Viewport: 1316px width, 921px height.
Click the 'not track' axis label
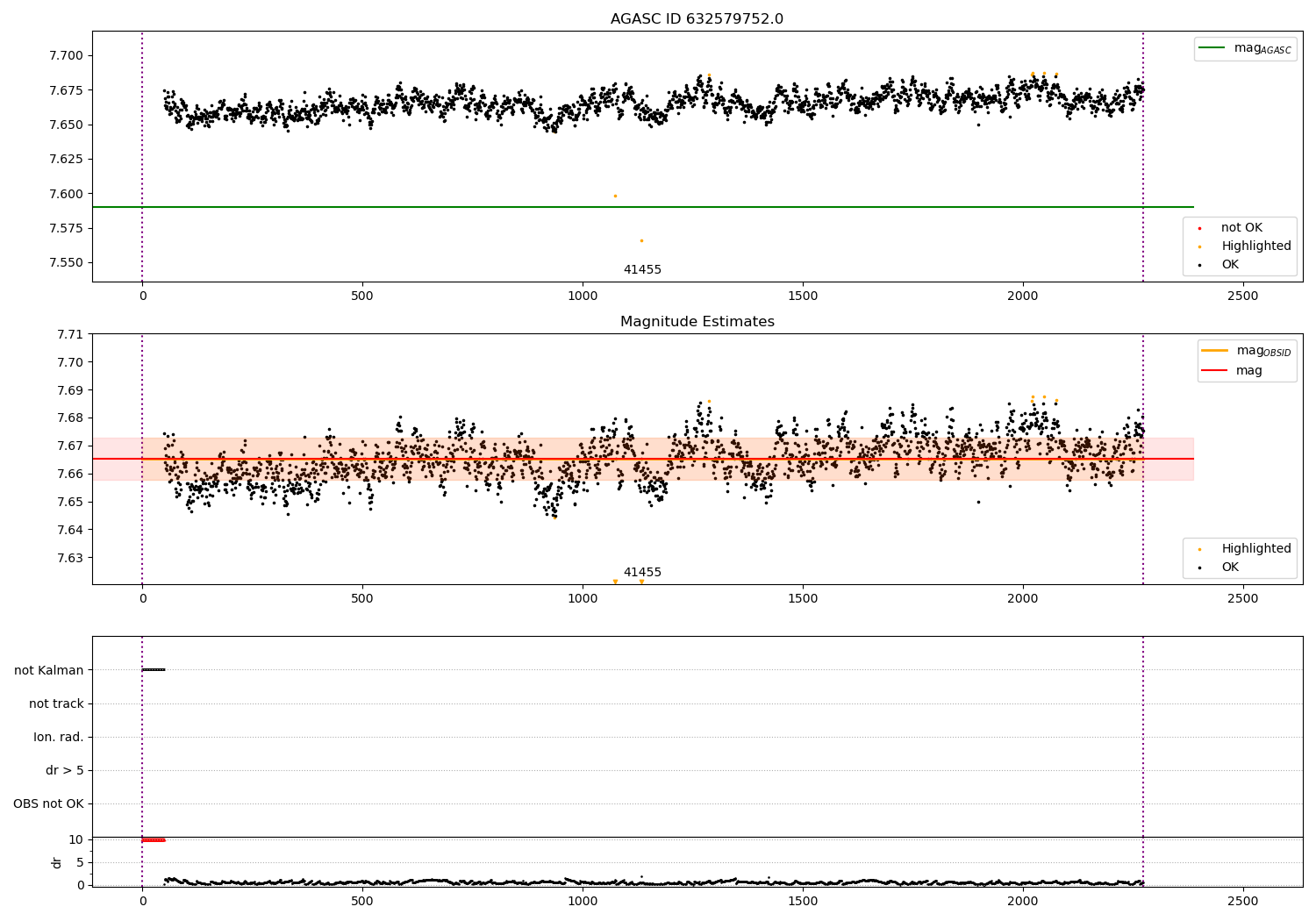(x=56, y=703)
